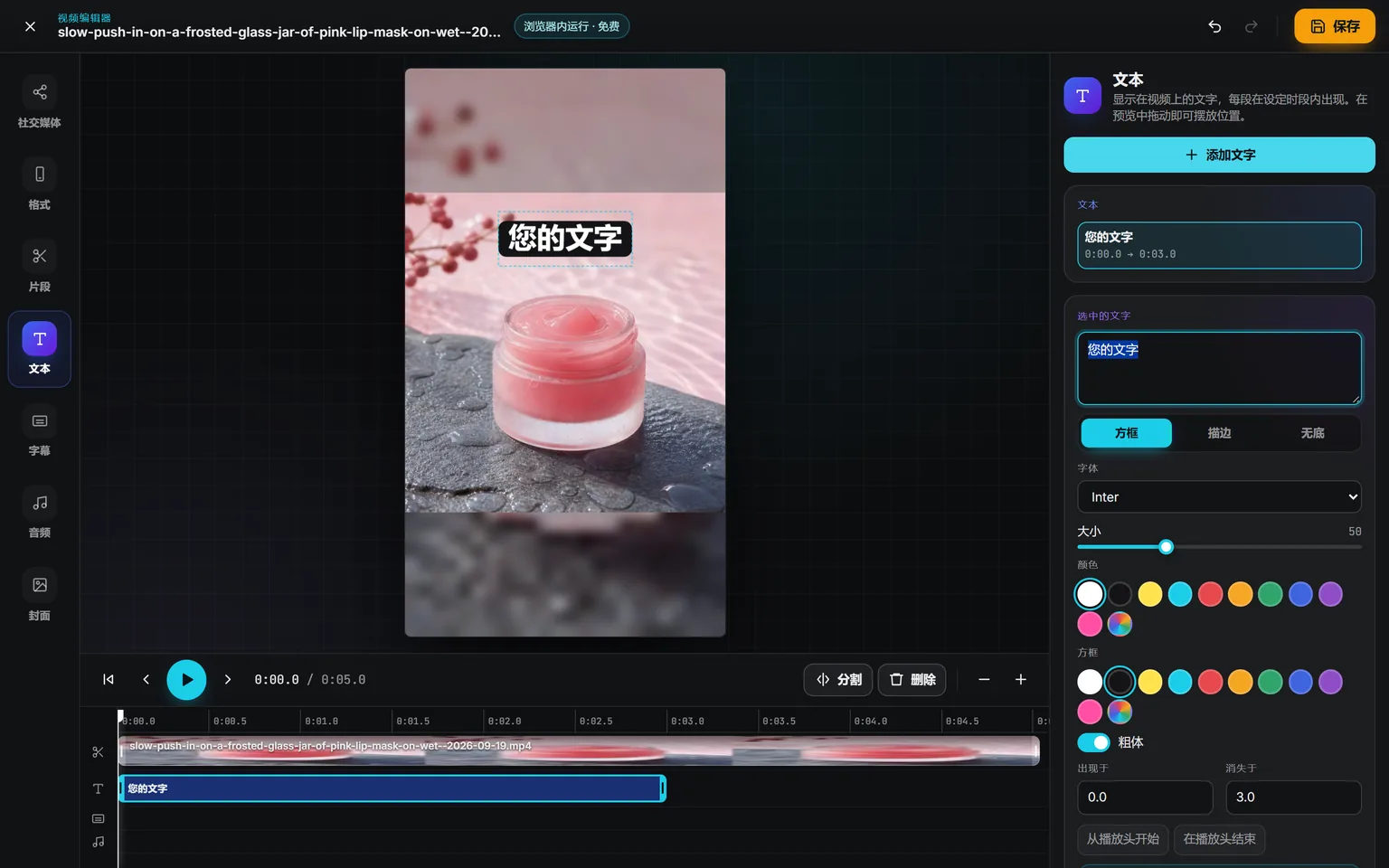The width and height of the screenshot is (1389, 868).
Task: Open the 音频 audio panel
Action: pos(40,514)
